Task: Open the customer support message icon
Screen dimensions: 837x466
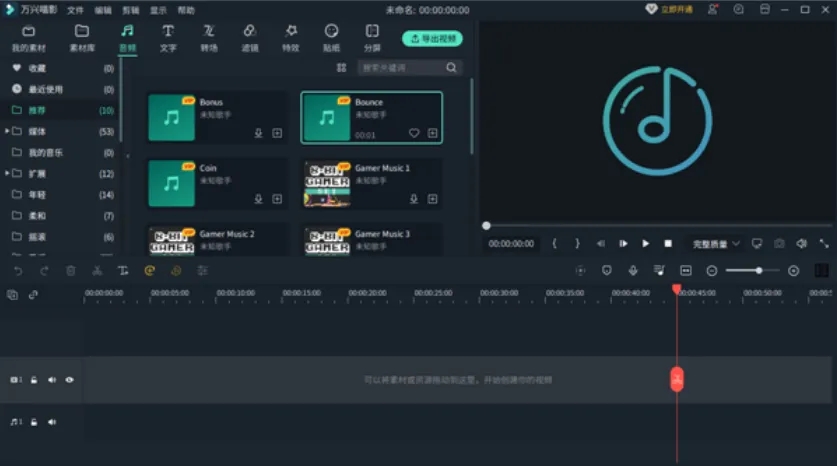Action: click(x=739, y=10)
